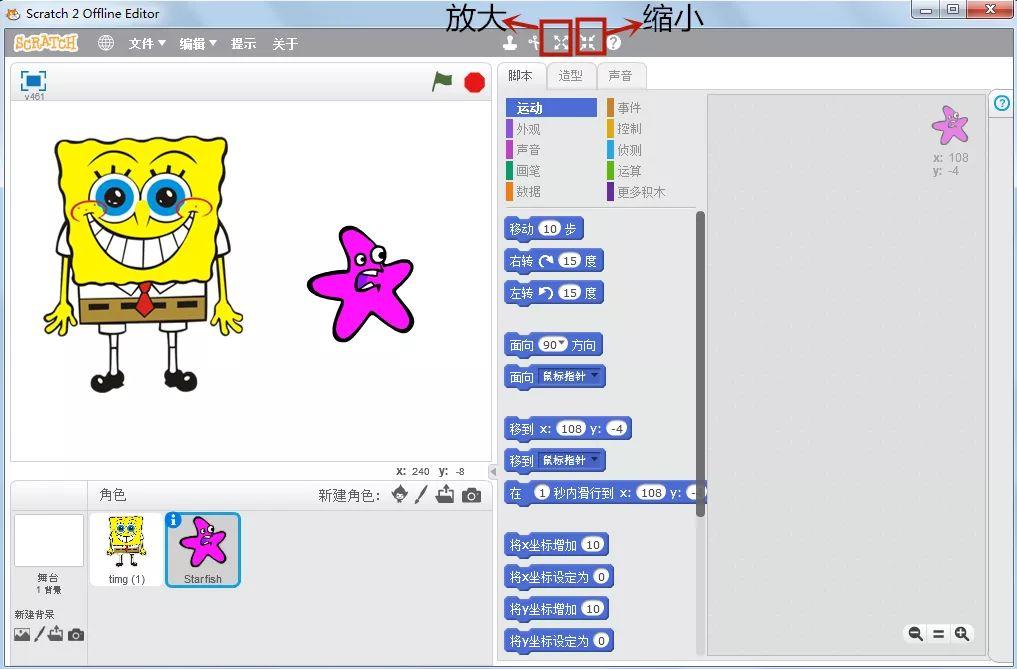
Task: Click the green flag to start
Action: pos(442,82)
